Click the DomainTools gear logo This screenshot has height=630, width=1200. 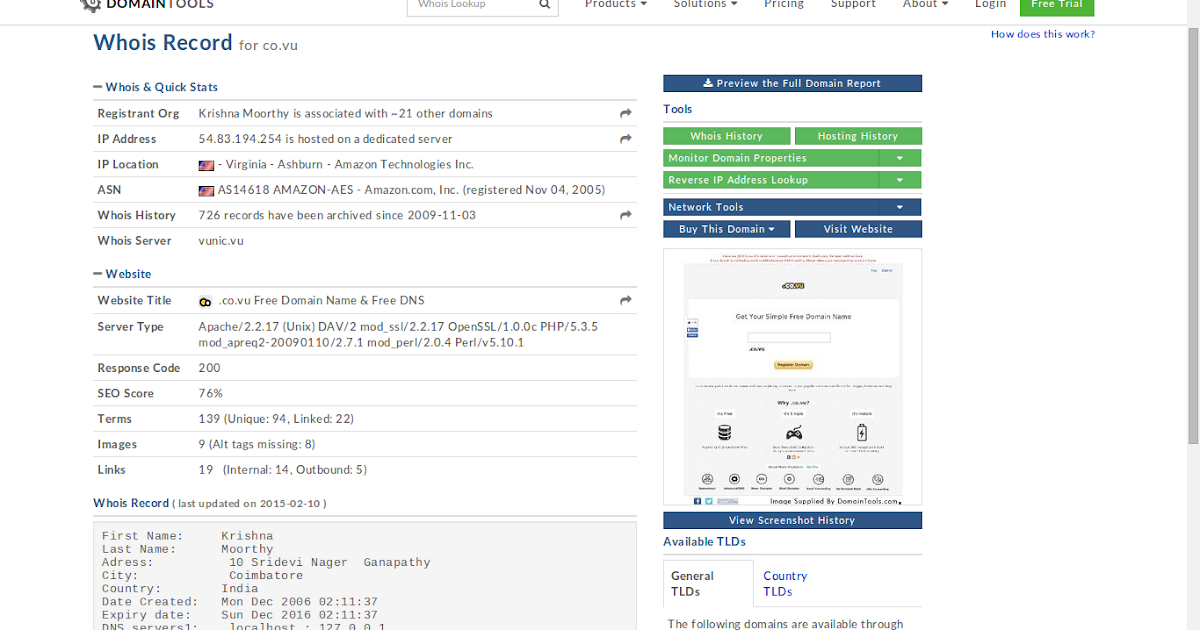pos(91,5)
